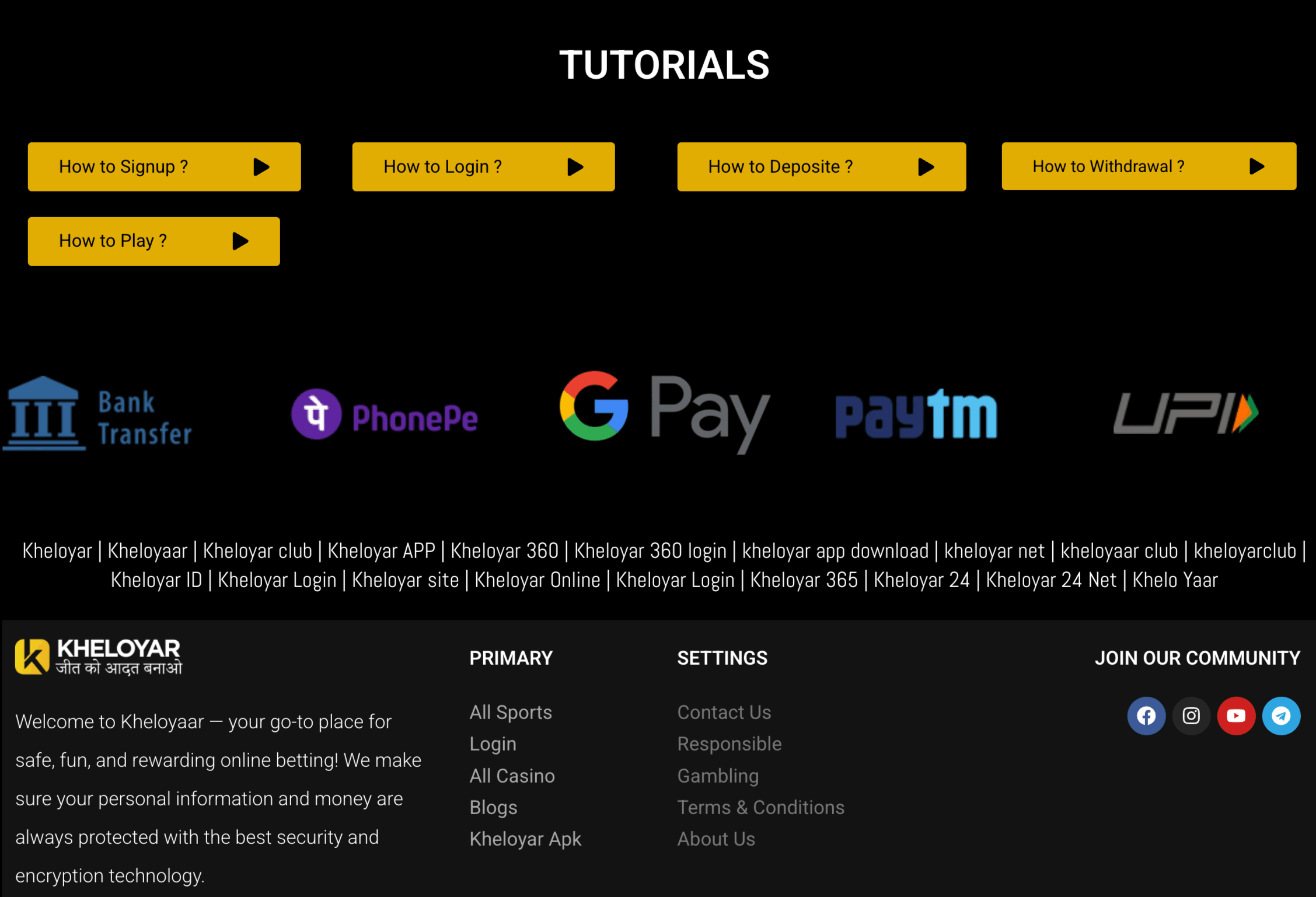1316x897 pixels.
Task: Open the Facebook community icon
Action: pos(1146,715)
